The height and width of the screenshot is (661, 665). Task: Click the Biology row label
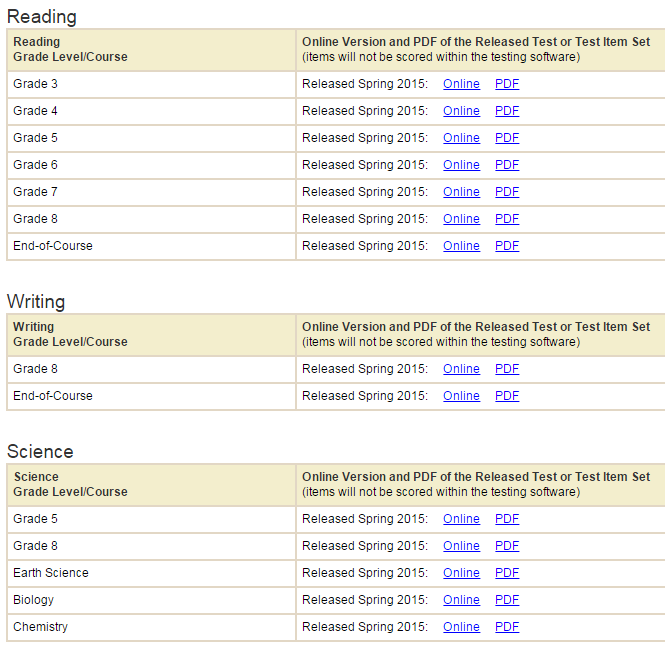(34, 600)
